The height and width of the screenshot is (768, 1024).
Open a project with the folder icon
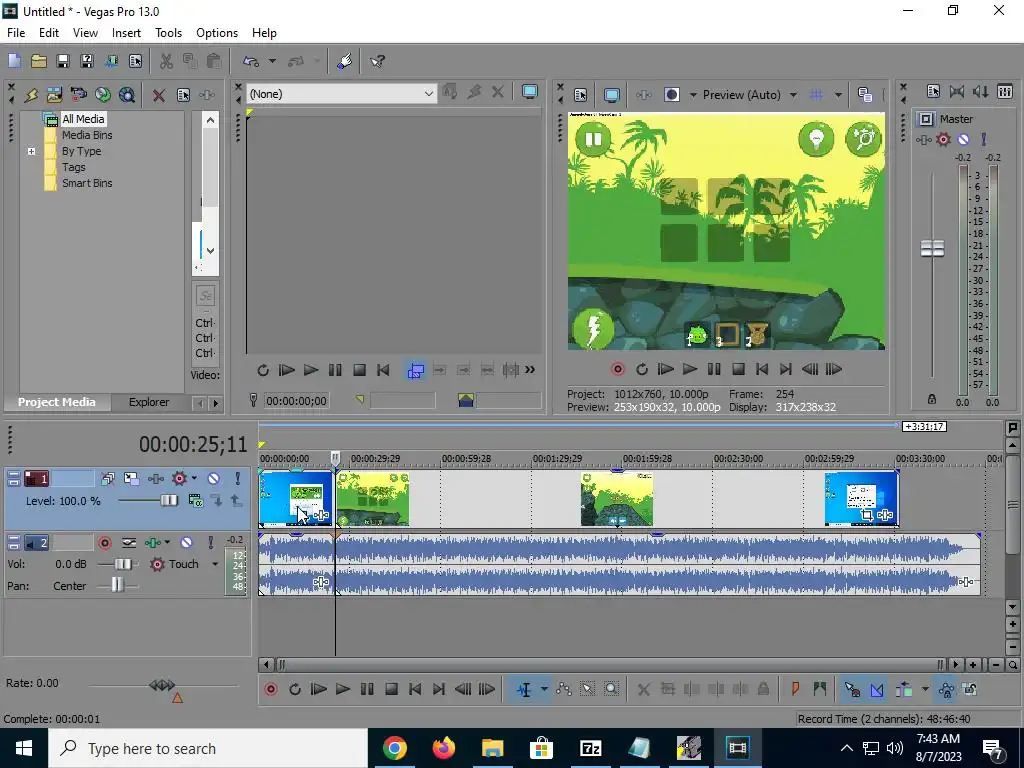coord(39,61)
